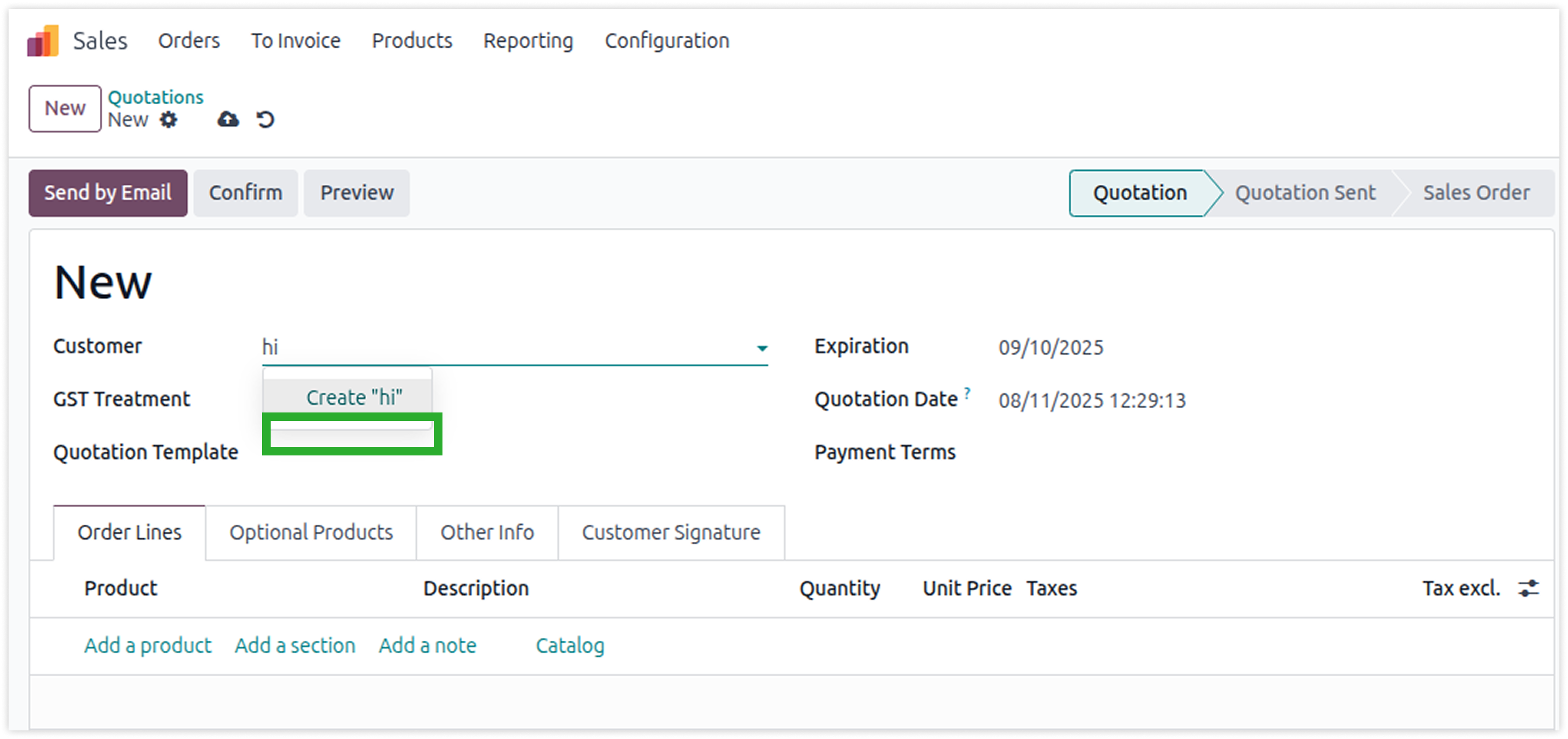Click the Quotation Date value field

coord(1092,401)
